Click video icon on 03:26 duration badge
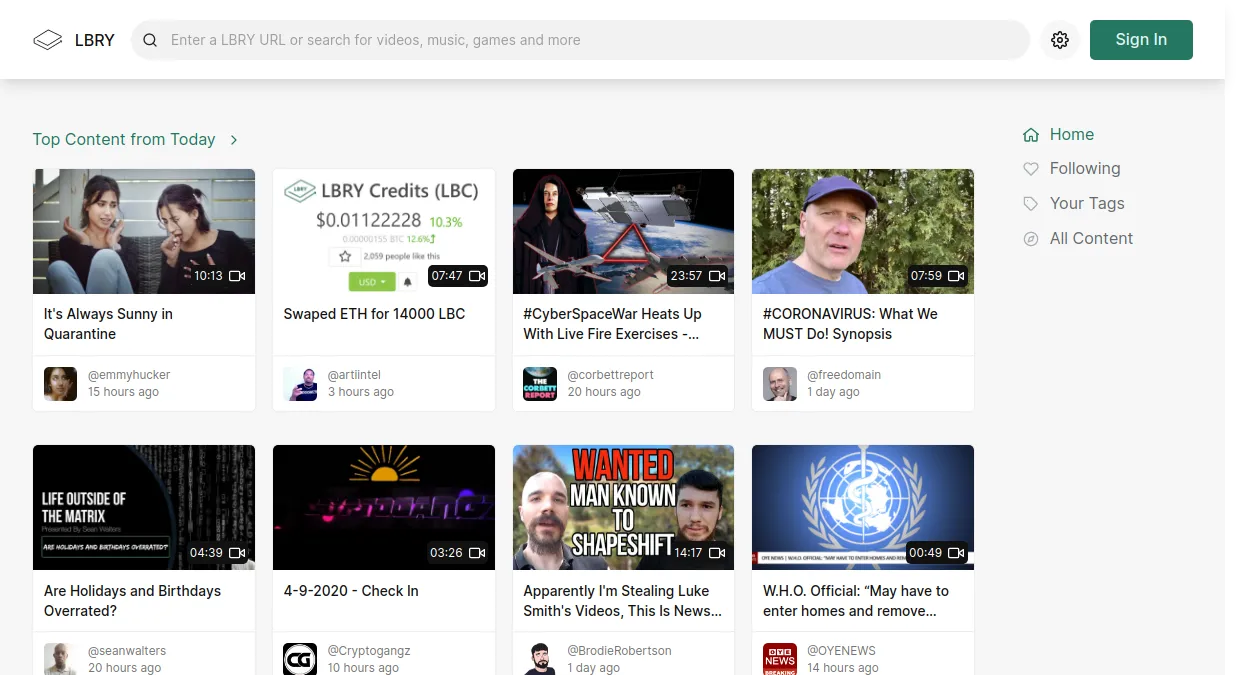Image resolution: width=1240 pixels, height=675 pixels. 477,553
